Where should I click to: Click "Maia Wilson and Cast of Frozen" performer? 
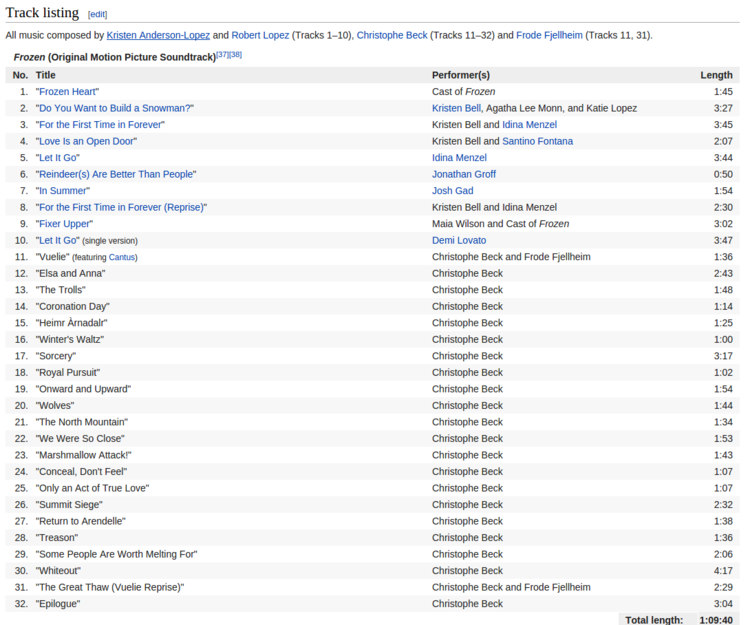[500, 224]
